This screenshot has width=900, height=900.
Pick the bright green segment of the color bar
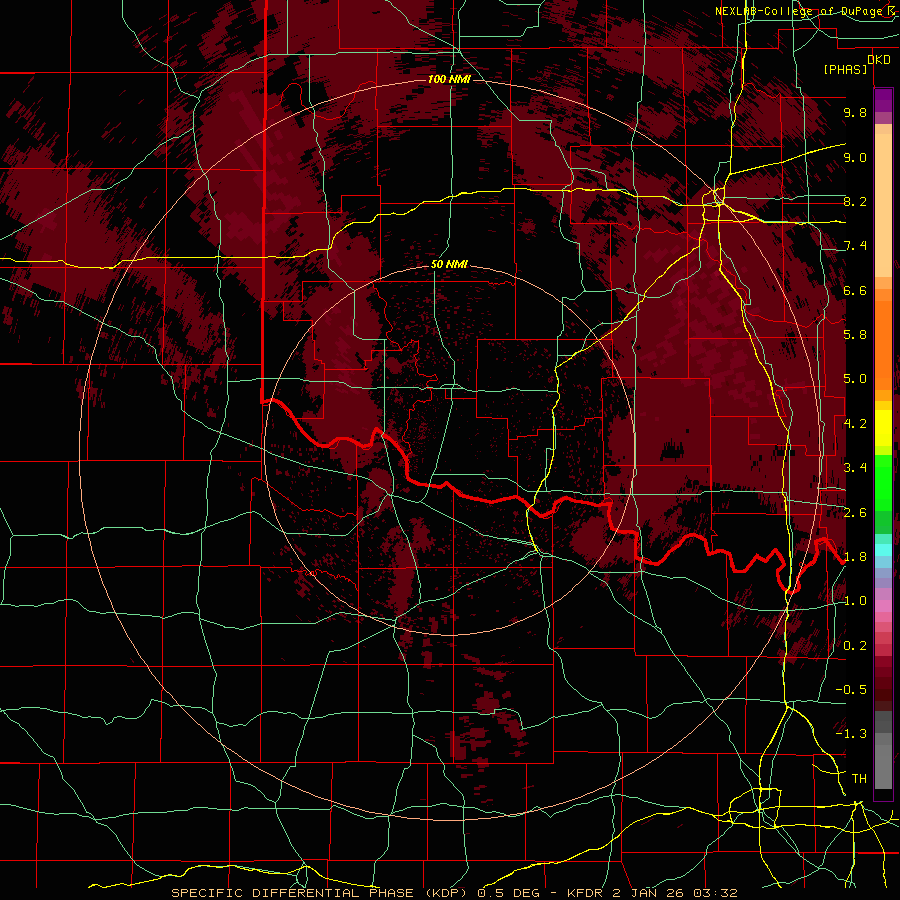click(883, 483)
